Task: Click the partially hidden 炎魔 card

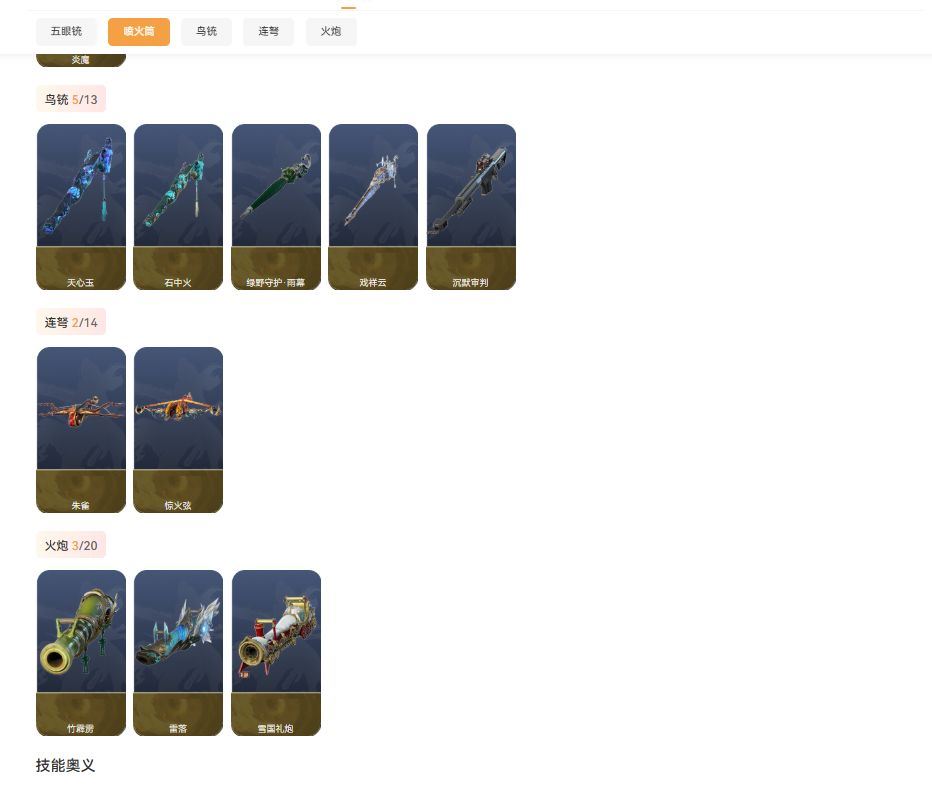Action: 81,60
